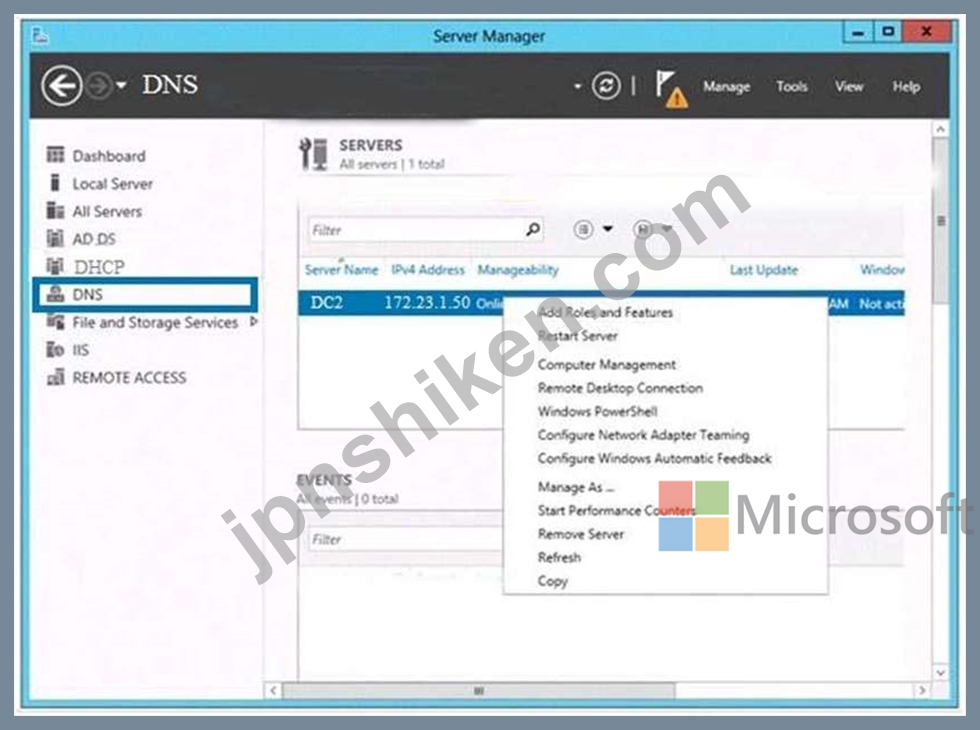This screenshot has height=730, width=980.
Task: Click the events Filter input field
Action: point(406,539)
